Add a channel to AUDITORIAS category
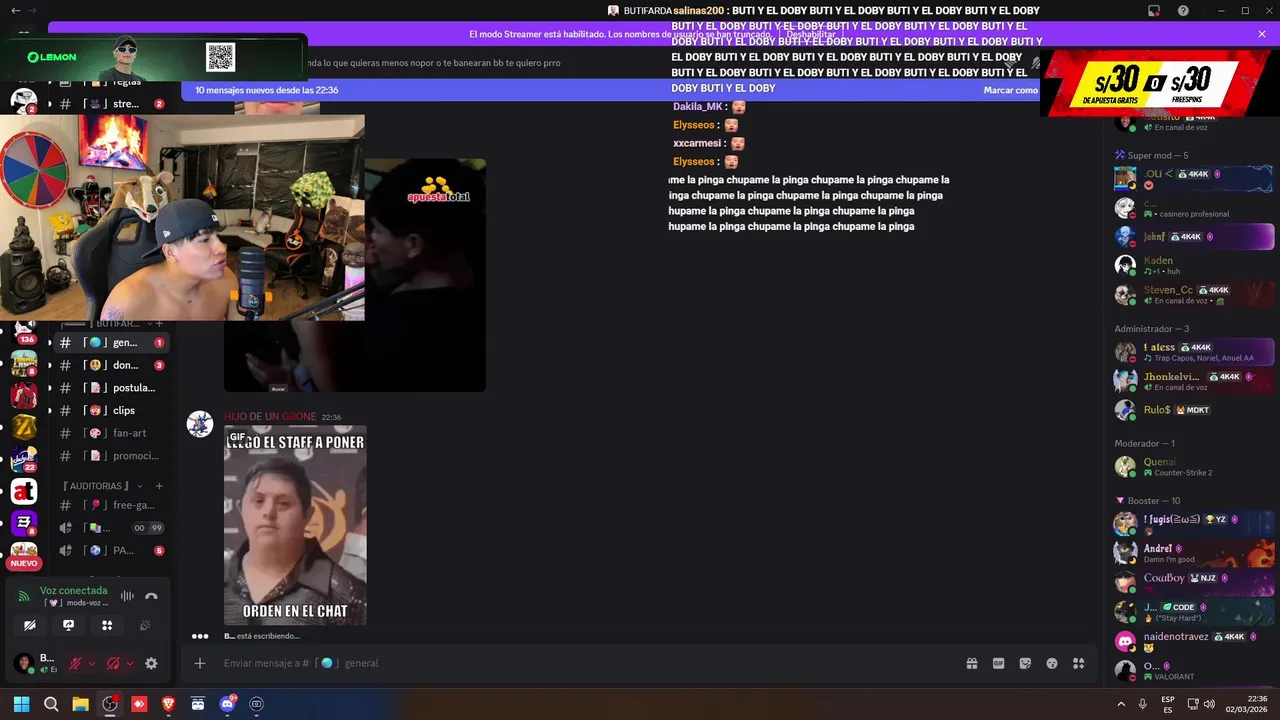Screen dimensions: 1280x720 click(x=158, y=486)
